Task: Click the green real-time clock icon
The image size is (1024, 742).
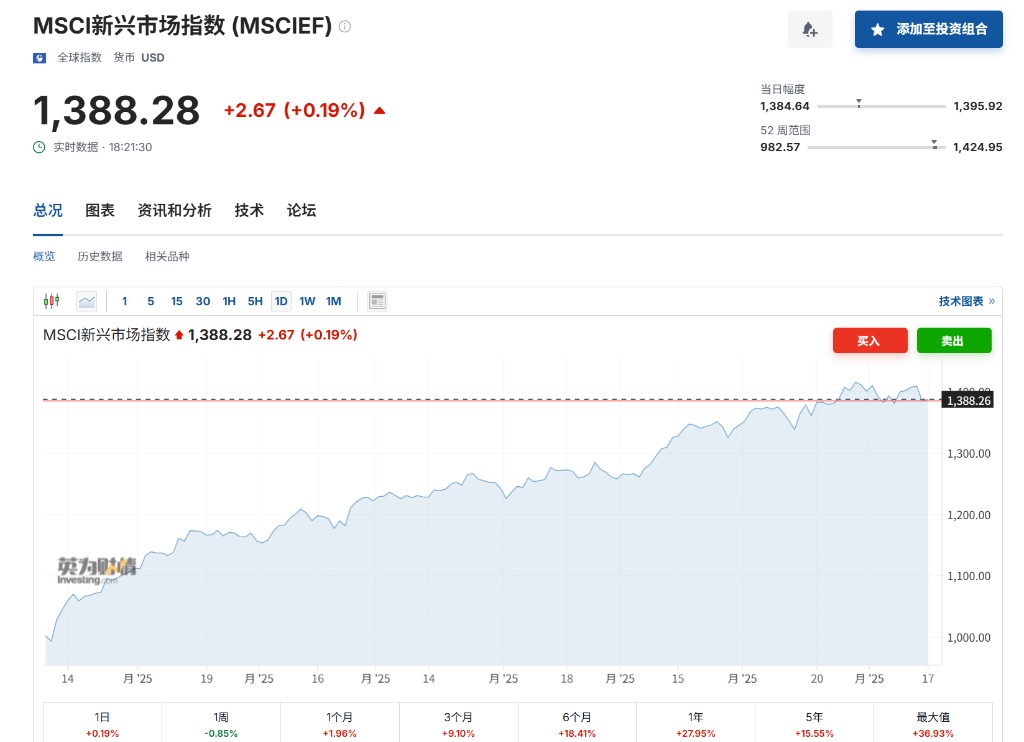Action: pyautogui.click(x=40, y=147)
